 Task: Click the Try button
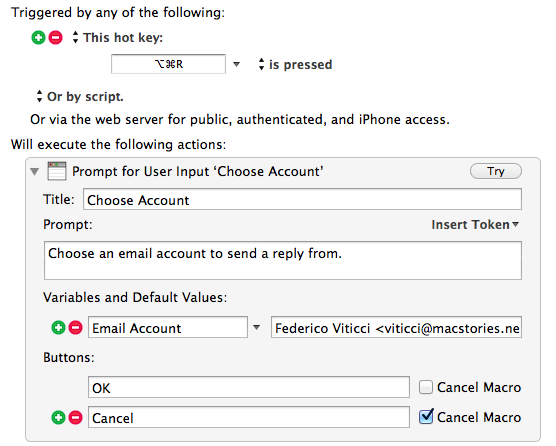tap(496, 171)
